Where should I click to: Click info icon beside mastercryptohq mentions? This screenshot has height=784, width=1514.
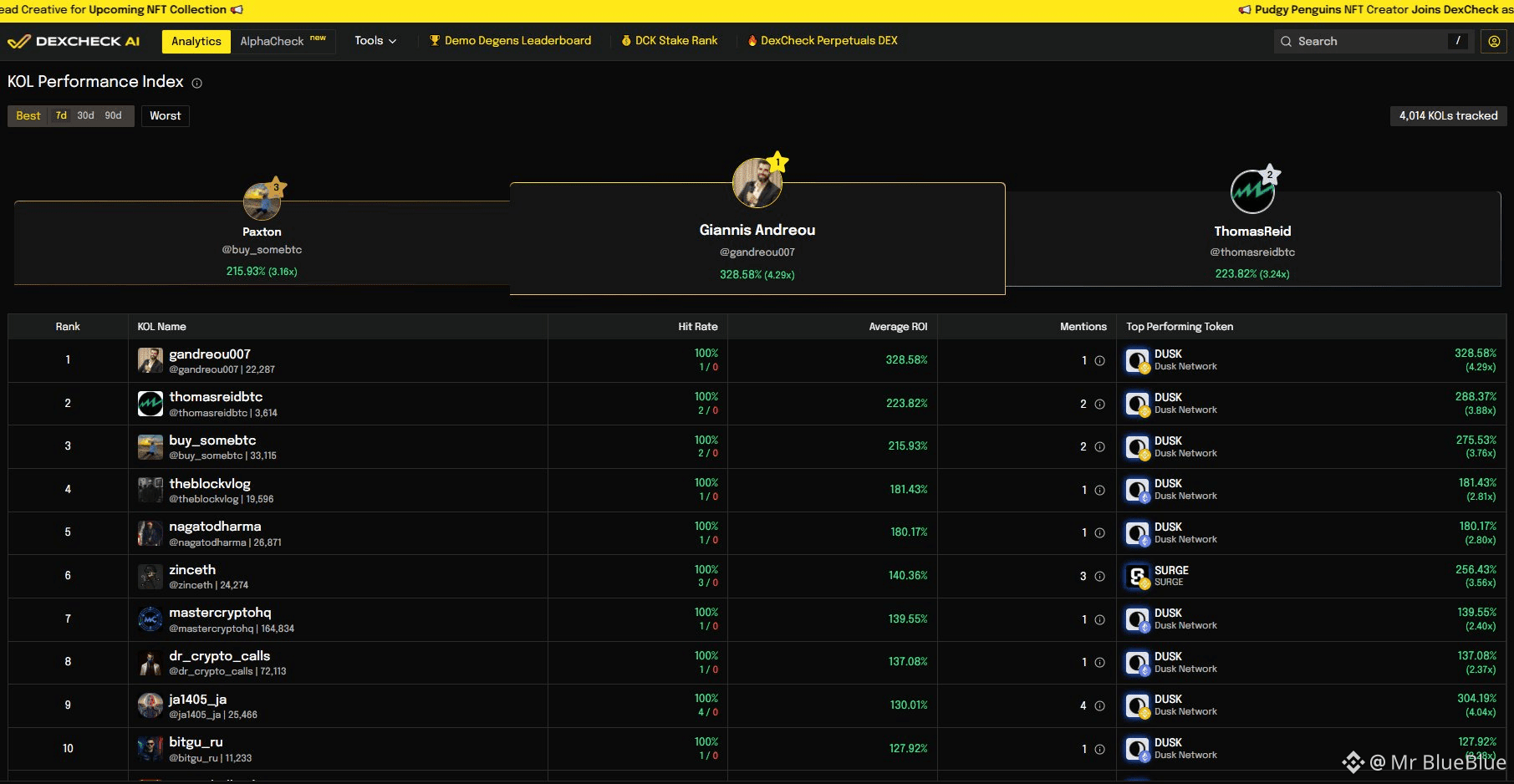coord(1100,620)
